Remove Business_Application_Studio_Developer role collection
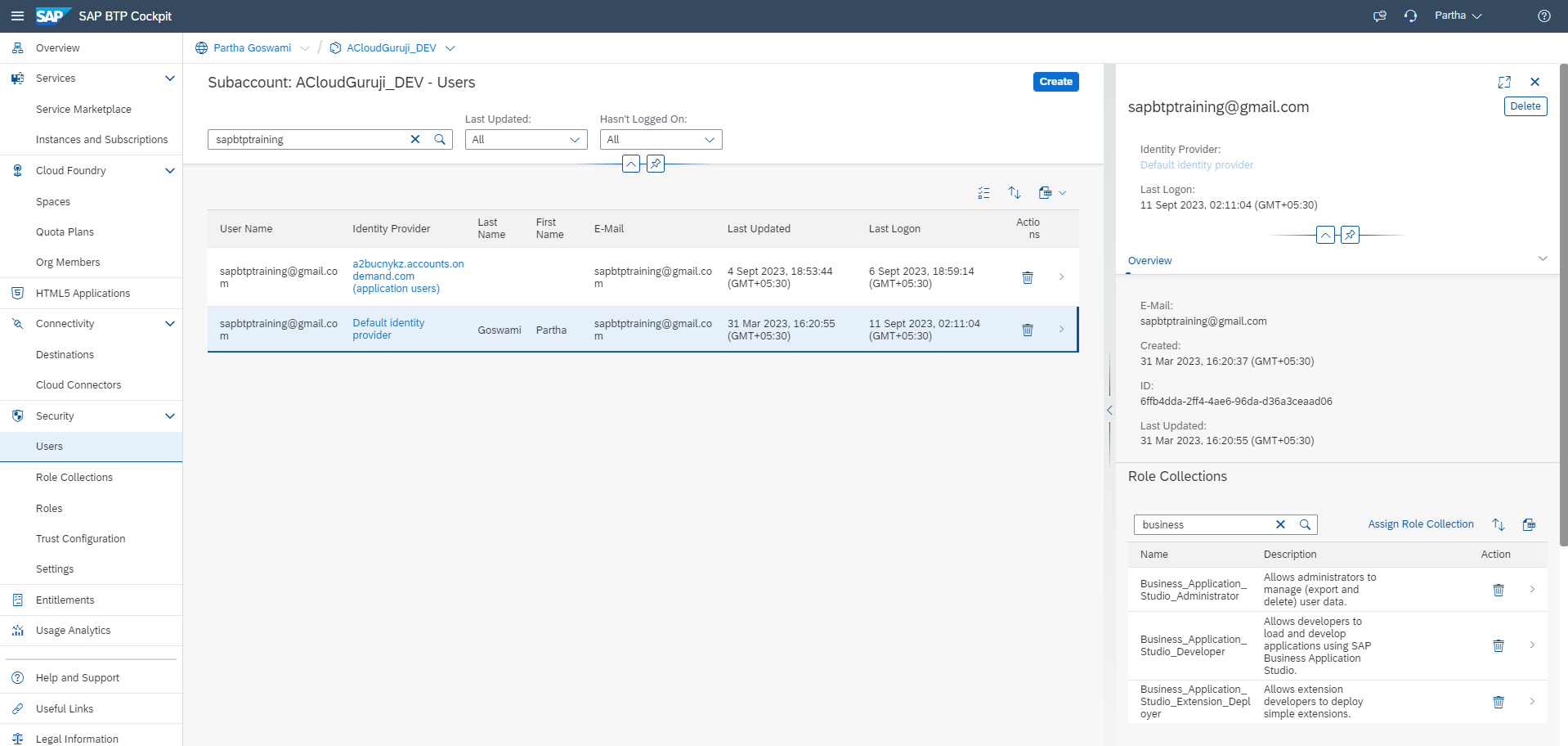Screen dimensions: 1568x746 point(1498,645)
